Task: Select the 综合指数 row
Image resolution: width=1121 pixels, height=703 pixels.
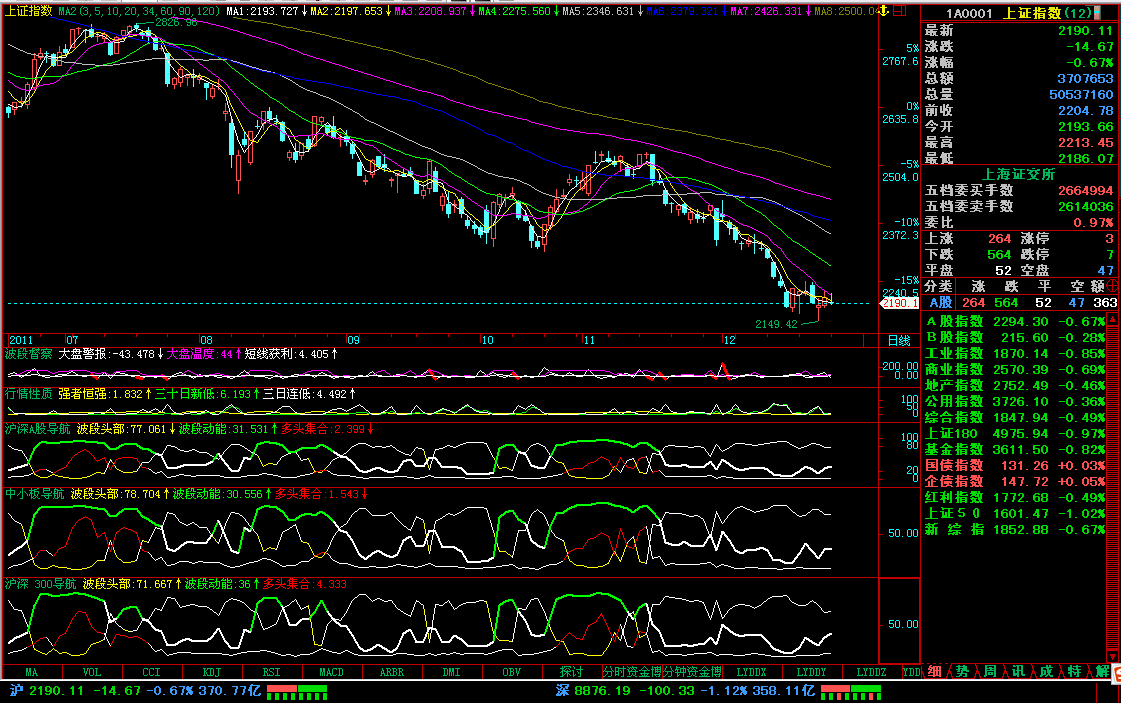Action: (x=1015, y=418)
